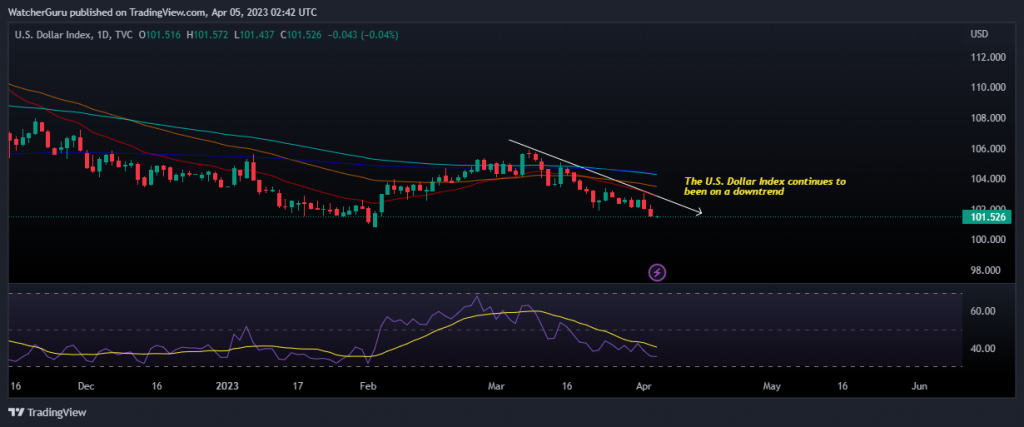Click the high value H101.572 in legend
The image size is (1024, 427).
209,37
